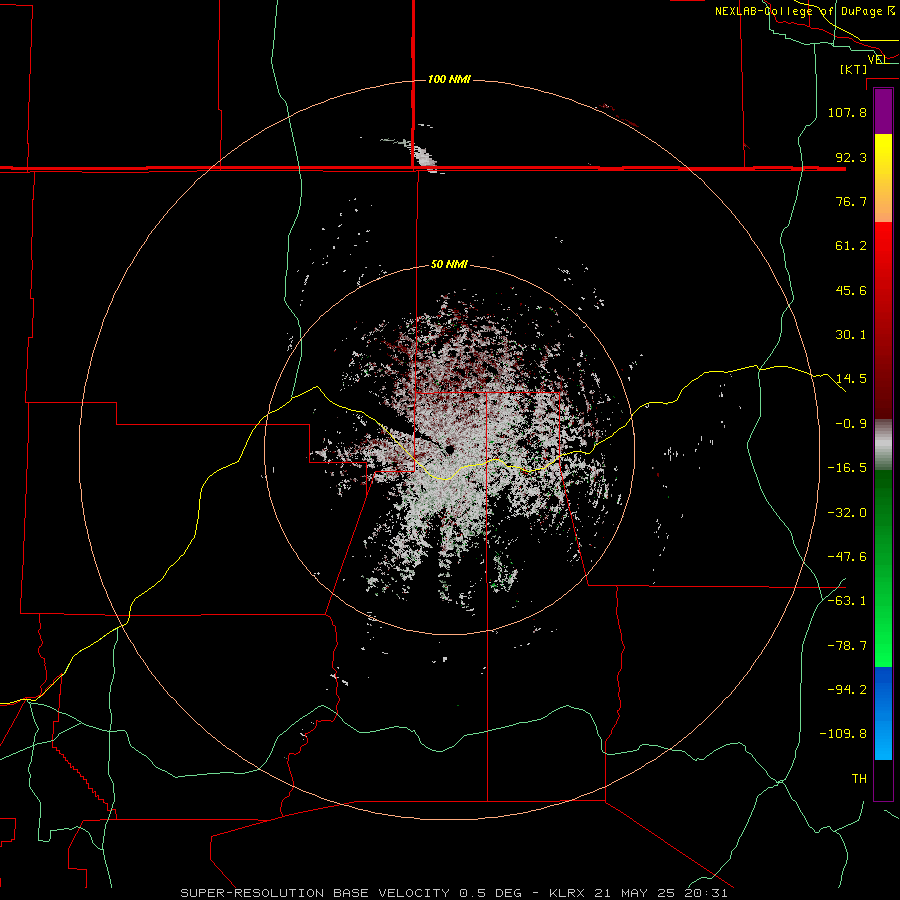900x900 pixels.
Task: Click the 92.3 velocity scale value
Action: [851, 157]
